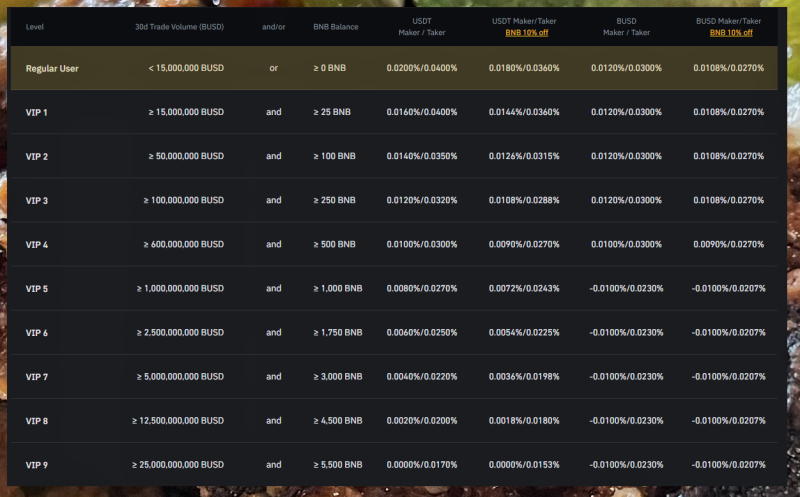Click the '≥ 25 BNB' balance cell
Image resolution: width=800 pixels, height=497 pixels.
tap(332, 112)
